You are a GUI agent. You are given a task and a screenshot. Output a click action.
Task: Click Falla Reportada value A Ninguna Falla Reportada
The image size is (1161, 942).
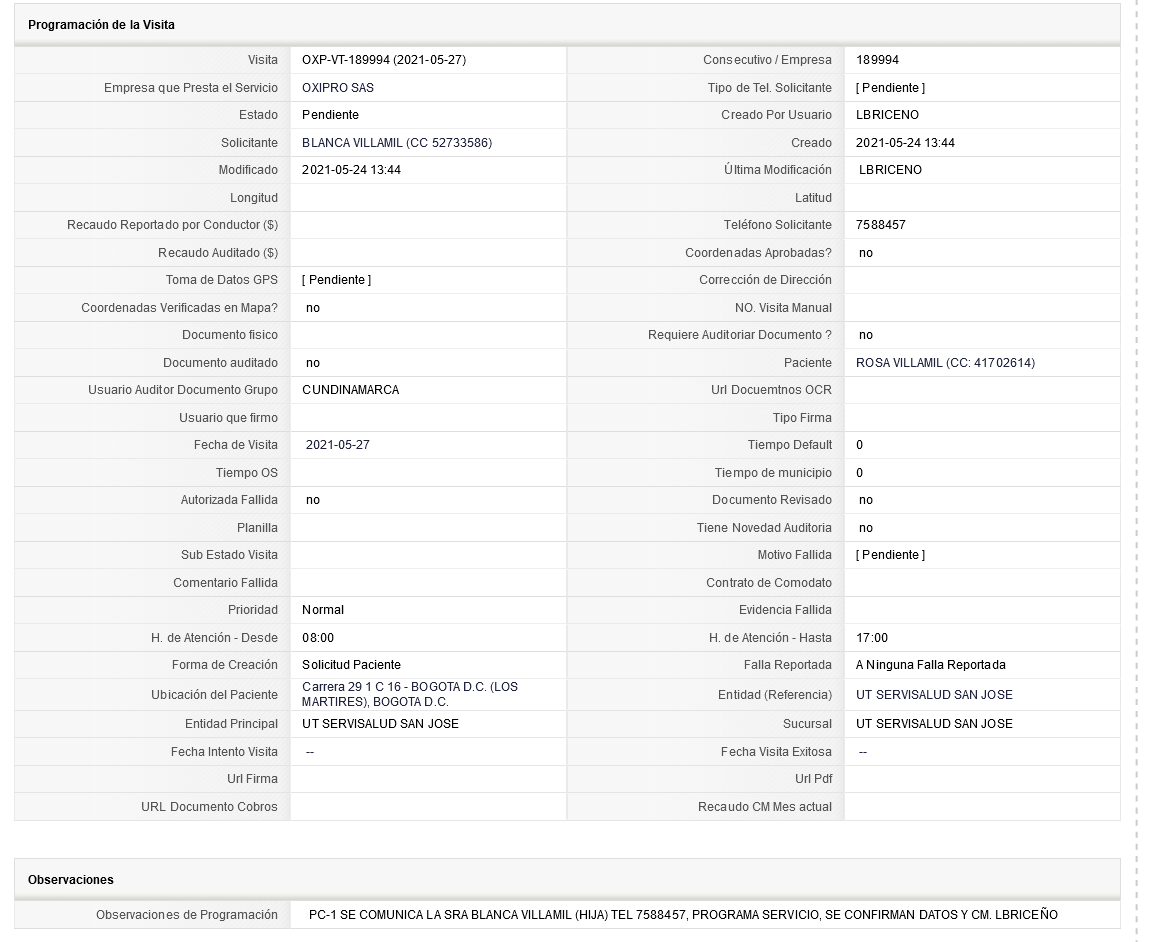click(931, 665)
